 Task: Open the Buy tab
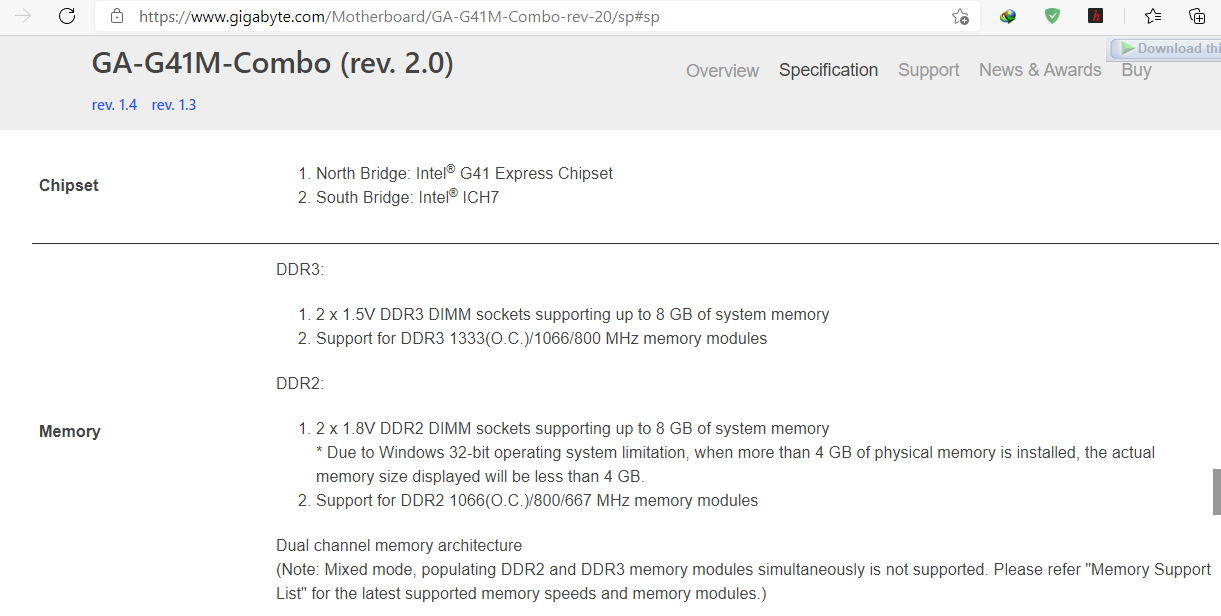point(1137,70)
